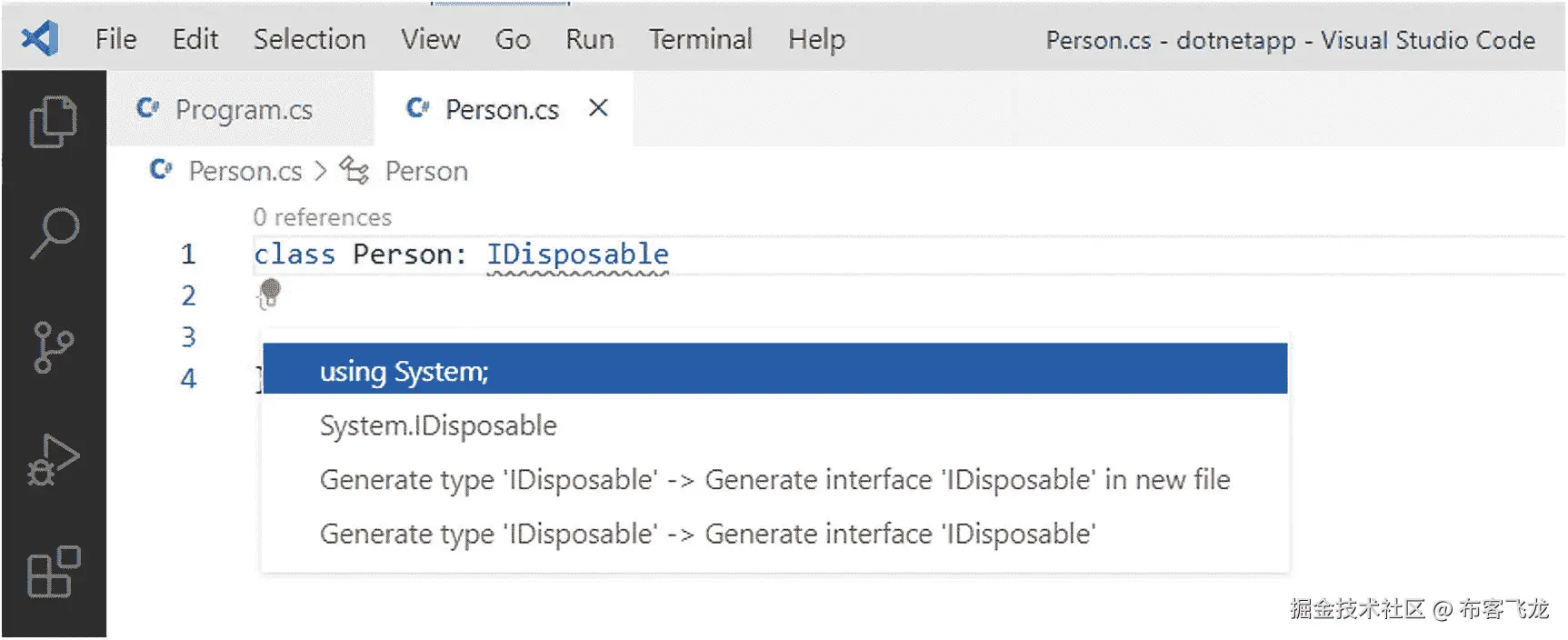1568x640 pixels.
Task: Open the Search view in the activity bar
Action: click(x=54, y=234)
